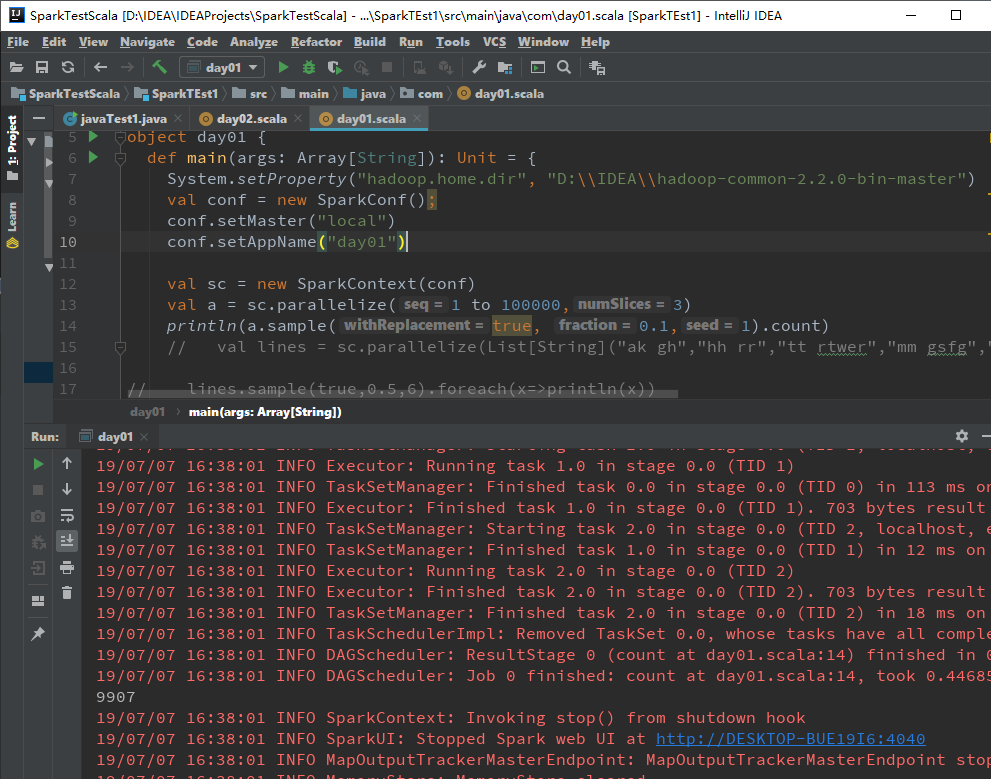Open the DESKTOP-BUE19I6:4040 Spark UI link
991x779 pixels.
click(x=790, y=739)
